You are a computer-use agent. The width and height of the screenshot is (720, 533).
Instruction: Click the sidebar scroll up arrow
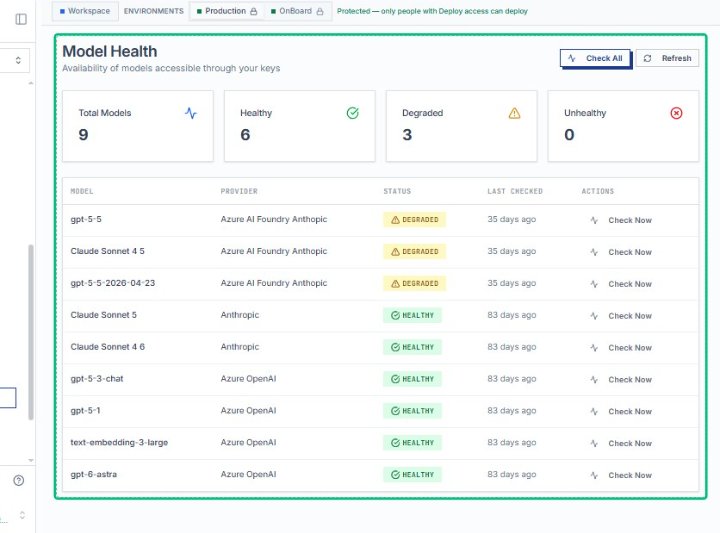pos(31,84)
